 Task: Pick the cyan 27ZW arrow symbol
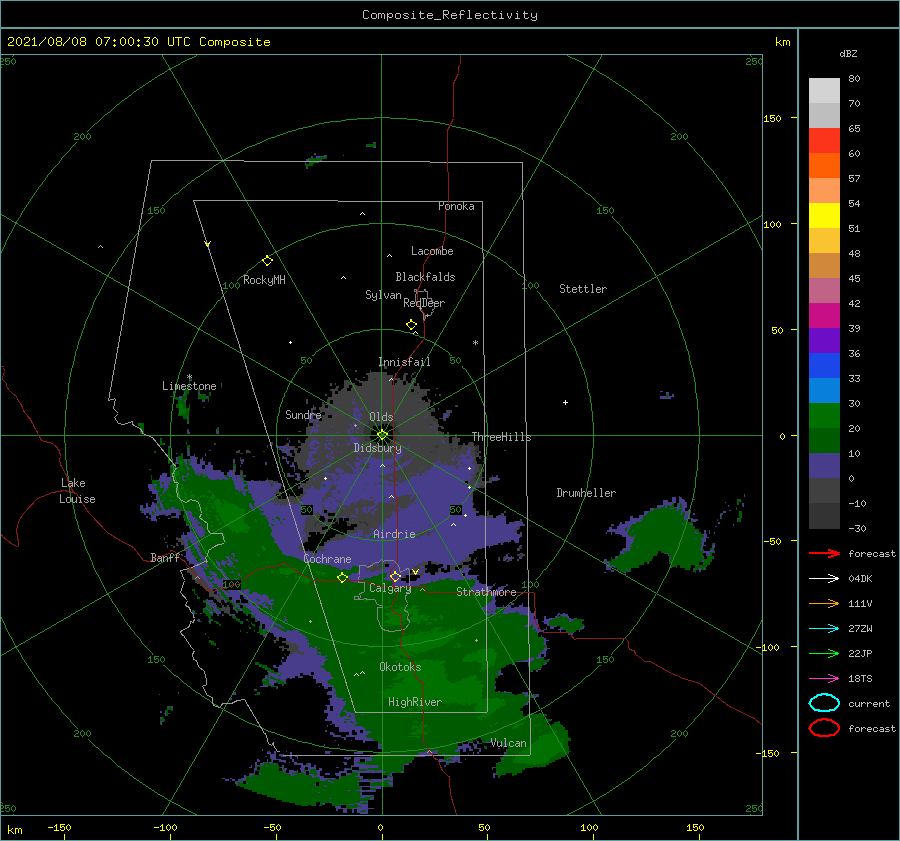824,629
